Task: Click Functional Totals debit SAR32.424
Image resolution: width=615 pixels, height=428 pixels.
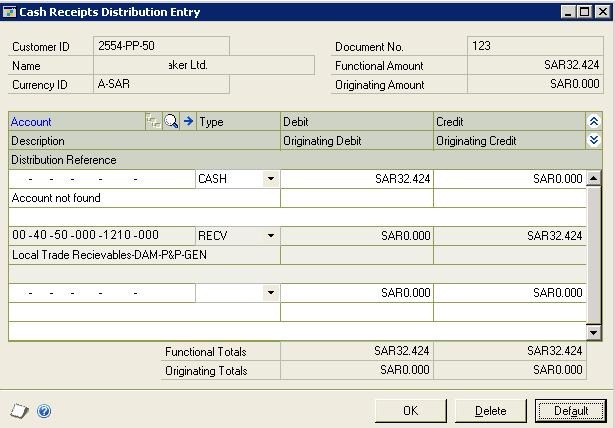Action: (357, 351)
